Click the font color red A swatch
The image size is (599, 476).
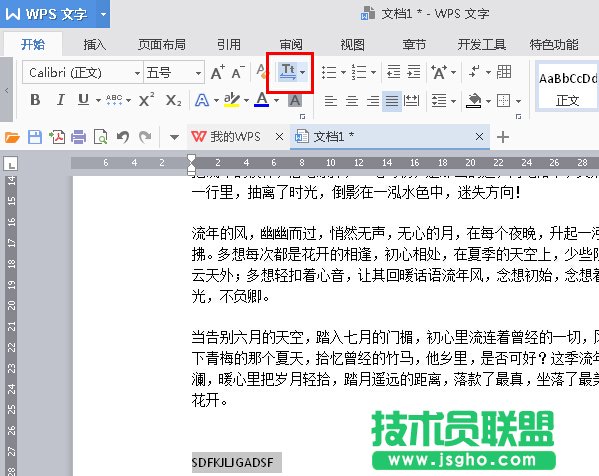262,100
